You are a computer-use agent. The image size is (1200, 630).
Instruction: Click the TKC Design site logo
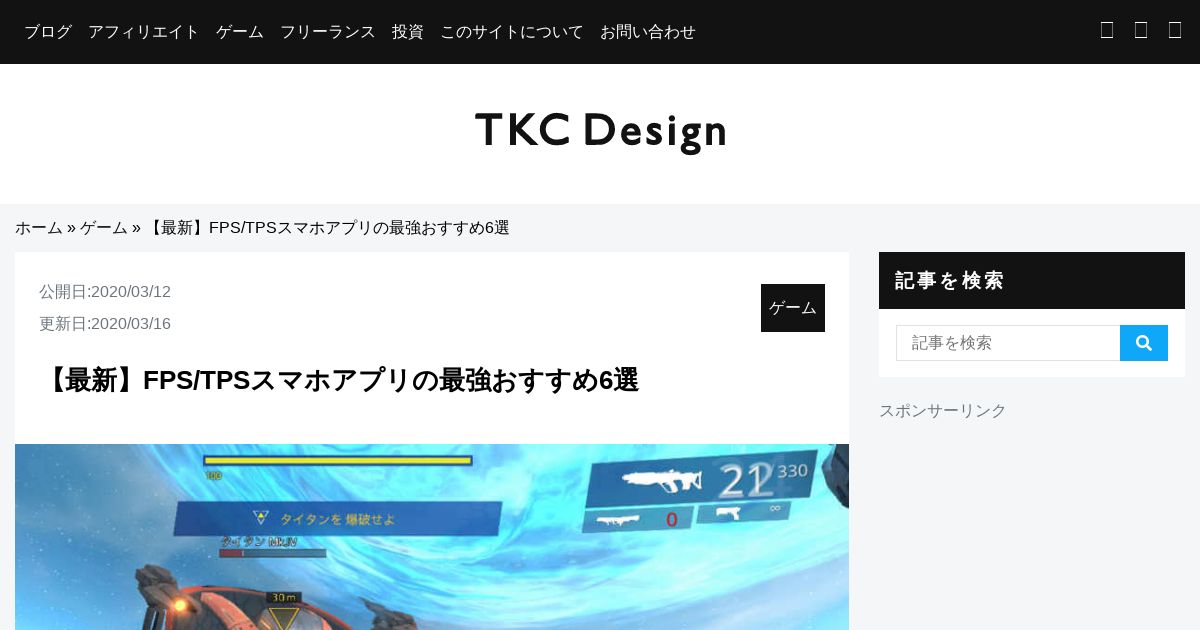601,131
